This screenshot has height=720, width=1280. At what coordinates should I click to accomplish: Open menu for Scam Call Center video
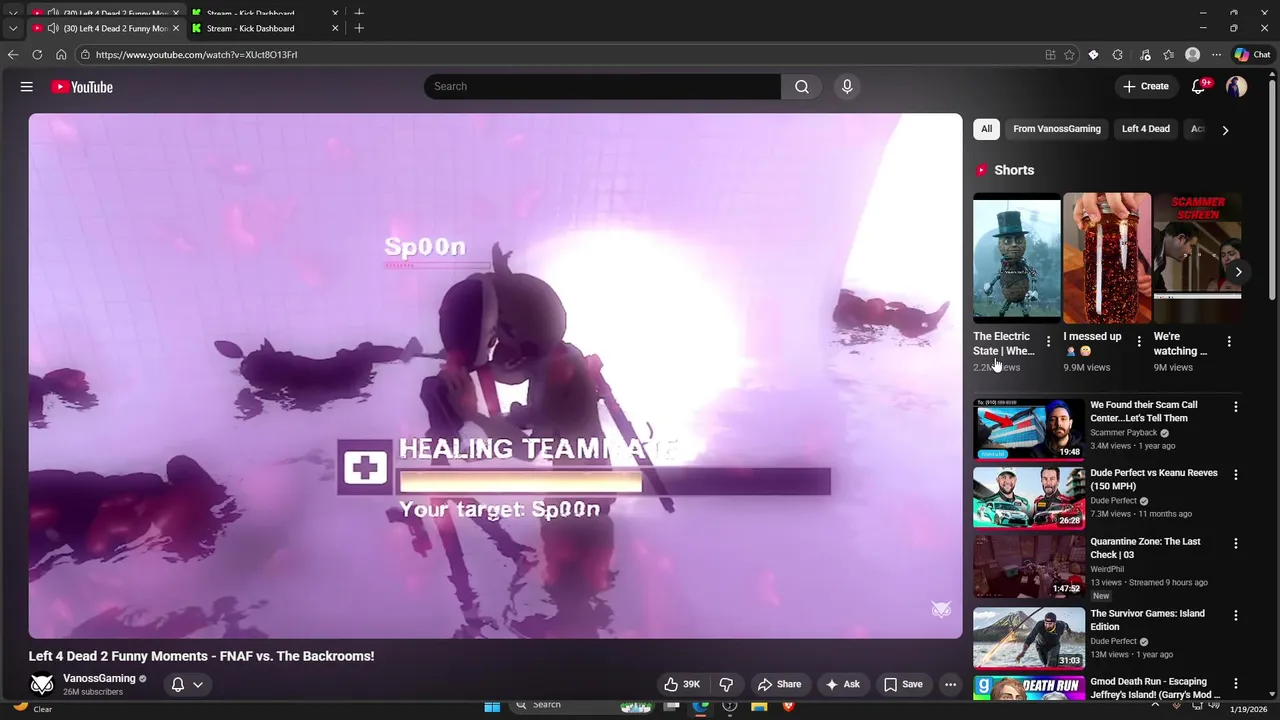tap(1235, 407)
